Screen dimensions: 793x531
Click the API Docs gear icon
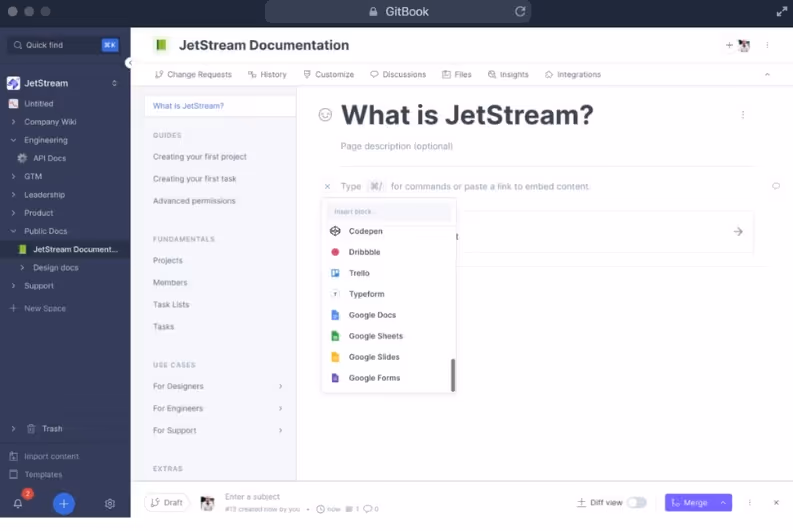(22, 158)
